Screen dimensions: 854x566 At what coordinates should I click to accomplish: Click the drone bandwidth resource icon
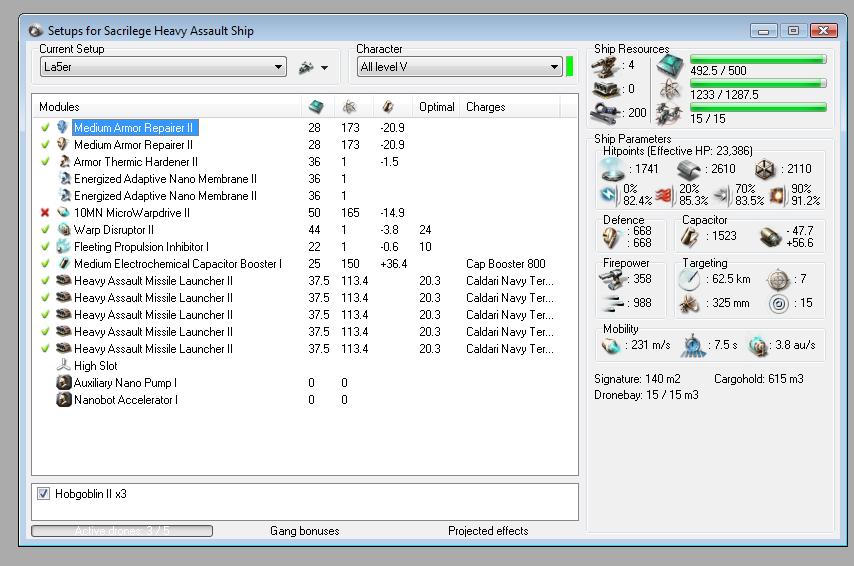point(669,113)
